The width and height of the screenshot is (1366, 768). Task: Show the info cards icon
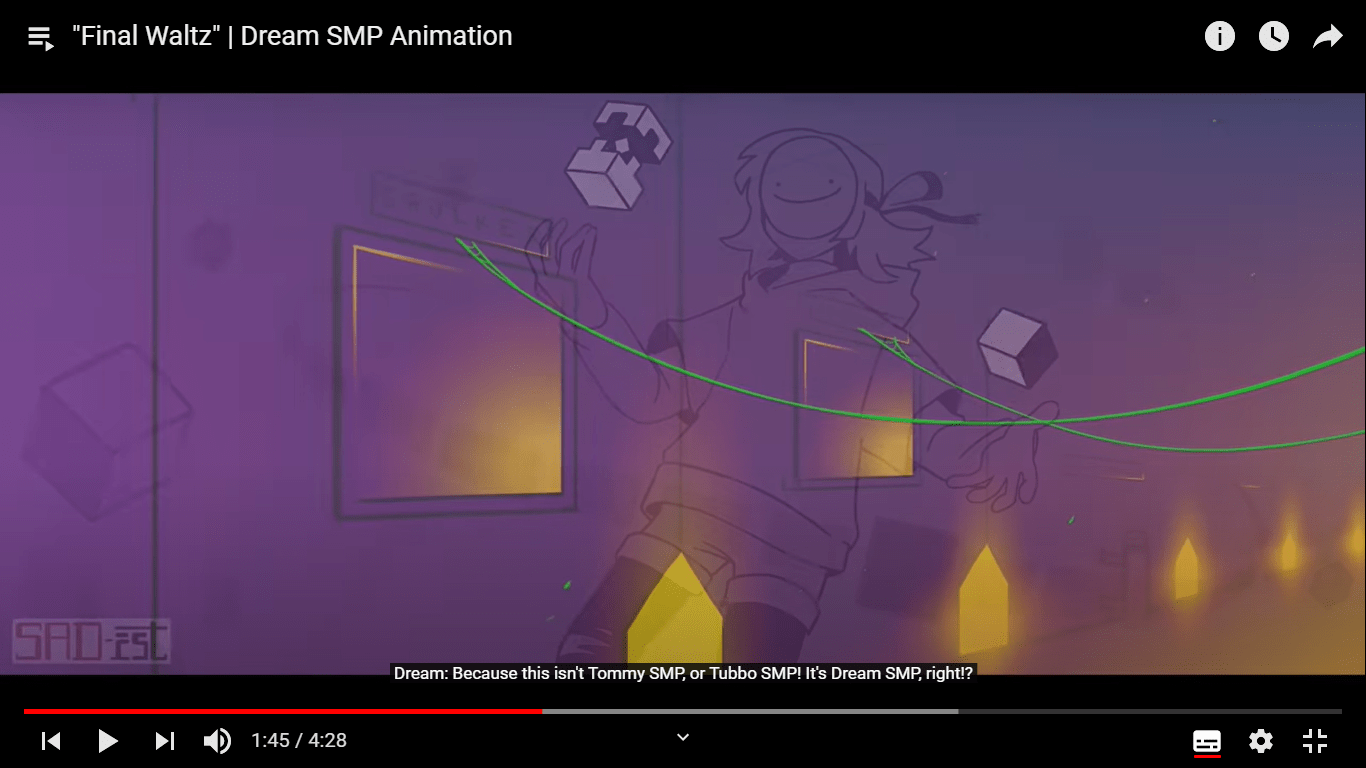coord(1219,37)
